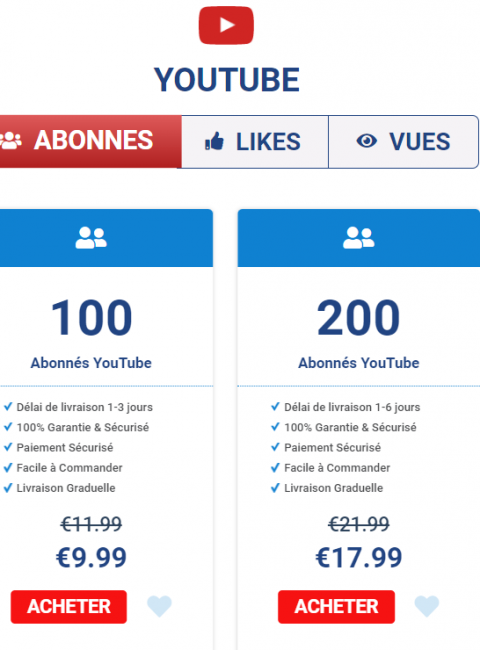Screen dimensions: 480x650
Task: Click the red YouTube play logo
Action: 226,25
